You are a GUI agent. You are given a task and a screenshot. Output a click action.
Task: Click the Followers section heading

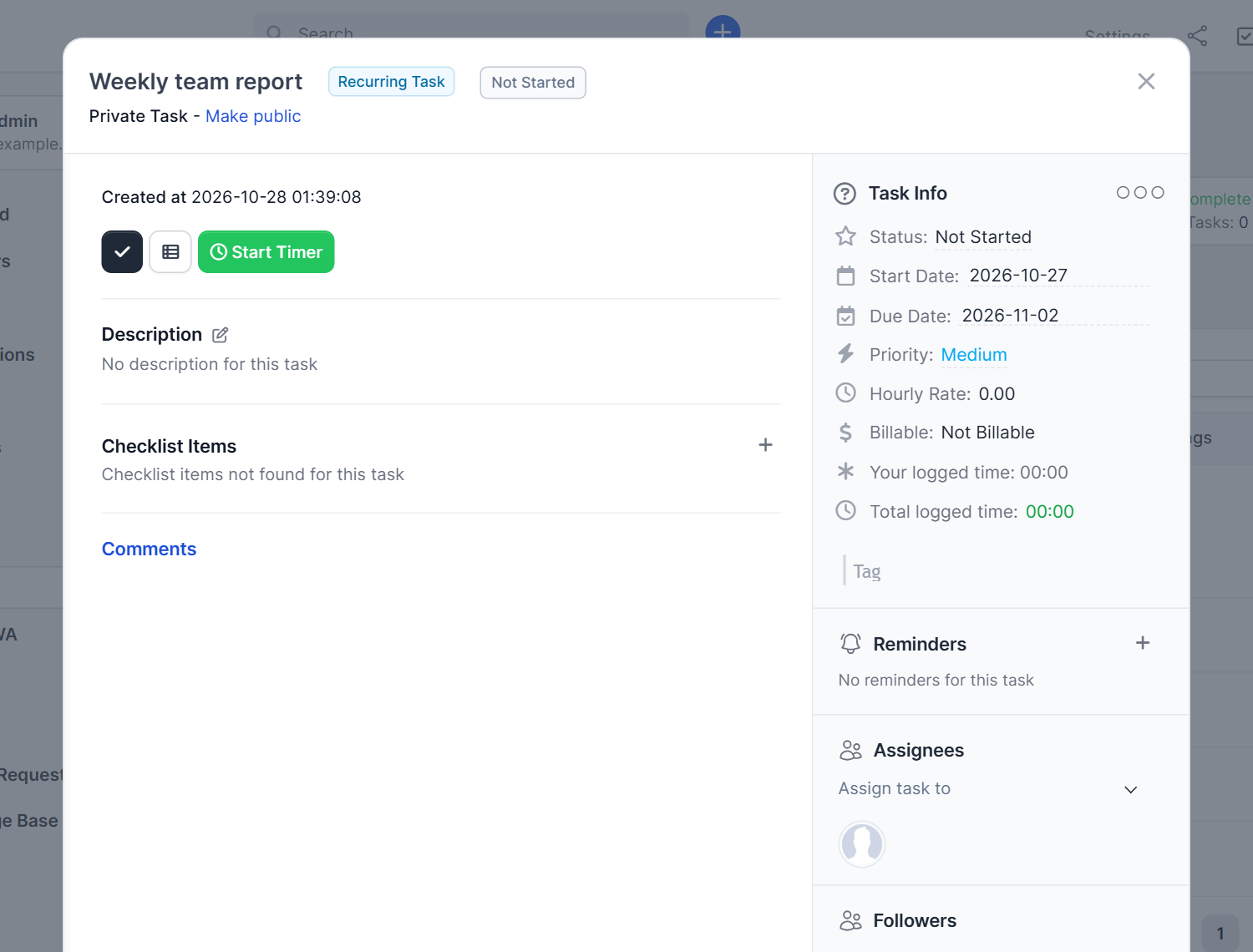click(x=915, y=921)
